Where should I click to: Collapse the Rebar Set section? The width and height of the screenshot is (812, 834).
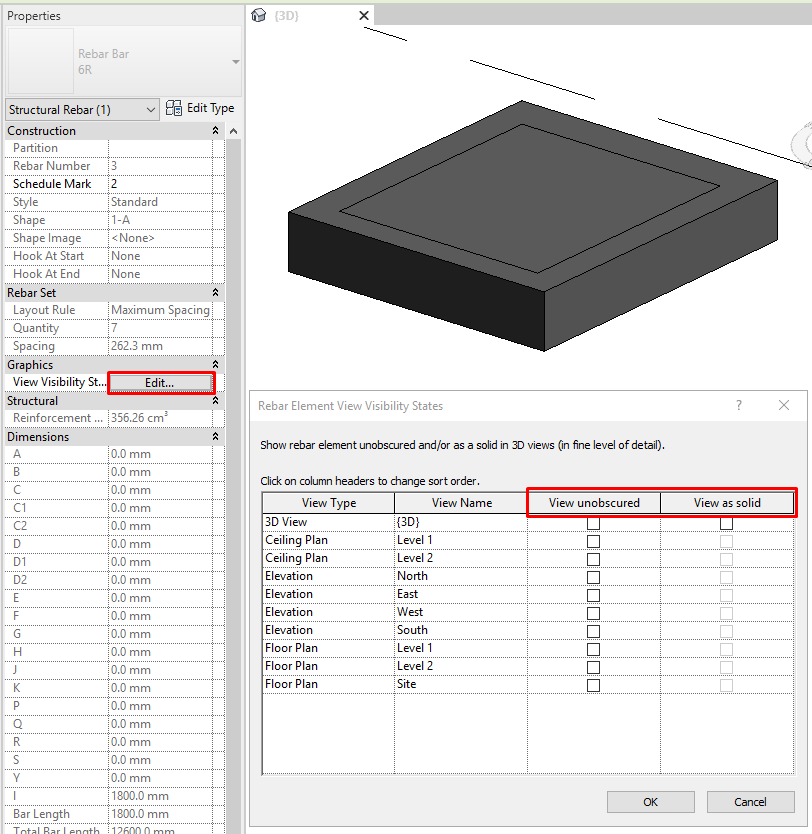click(215, 293)
